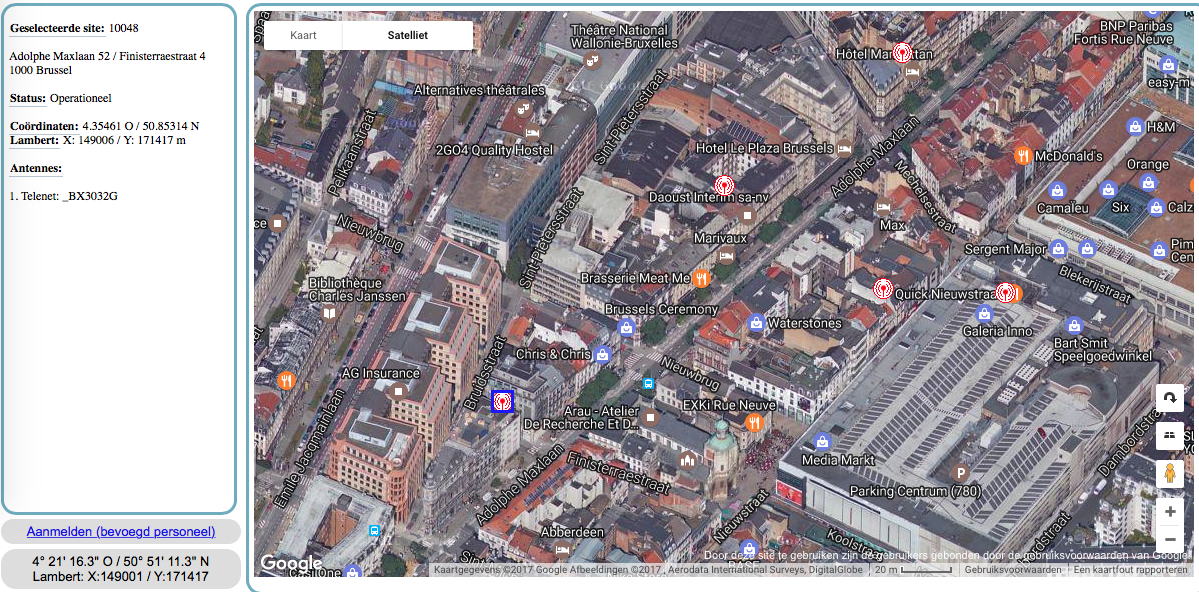Click the Daoust Interim place icon

(749, 216)
